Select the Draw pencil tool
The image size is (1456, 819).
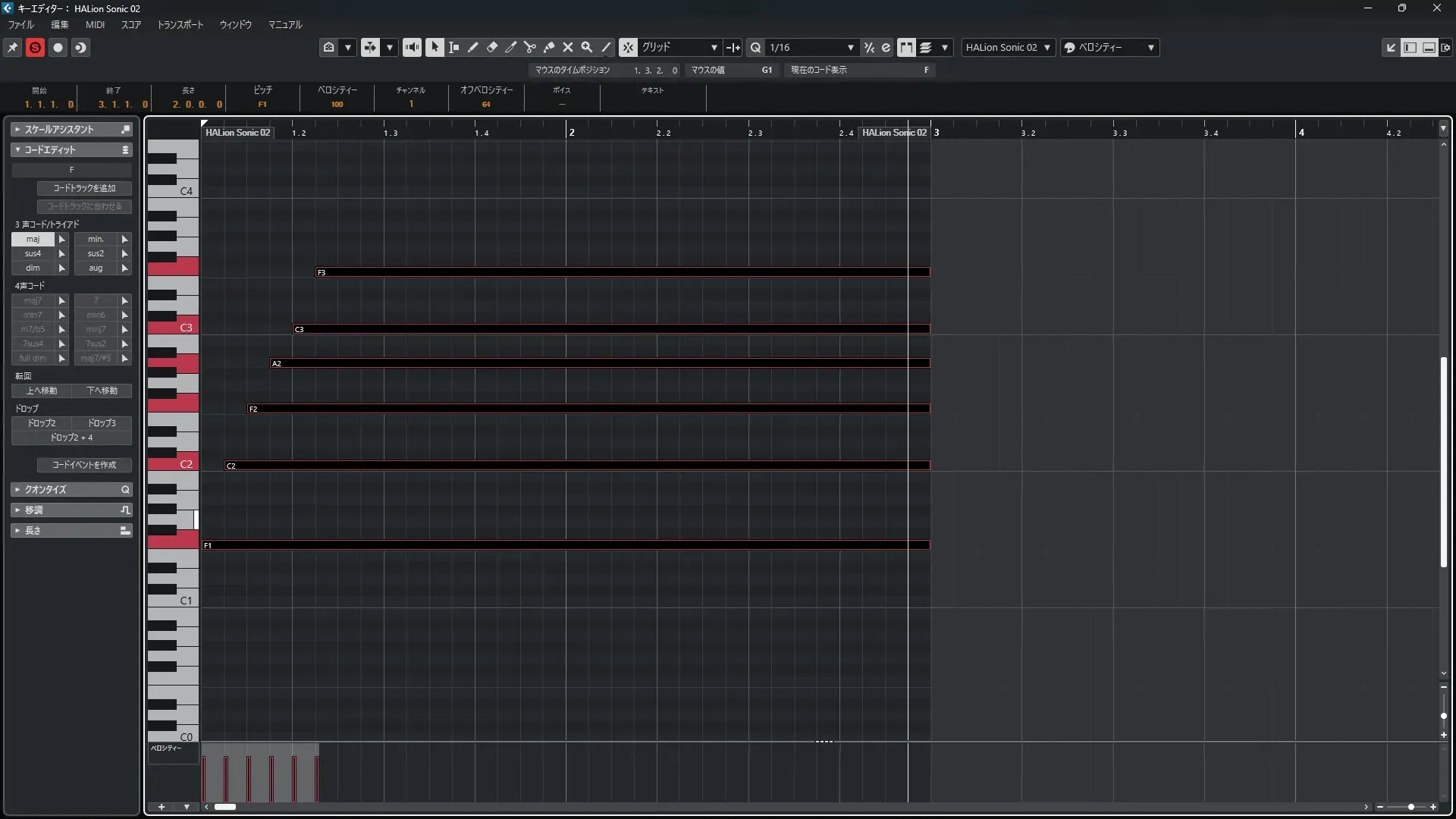pyautogui.click(x=473, y=47)
